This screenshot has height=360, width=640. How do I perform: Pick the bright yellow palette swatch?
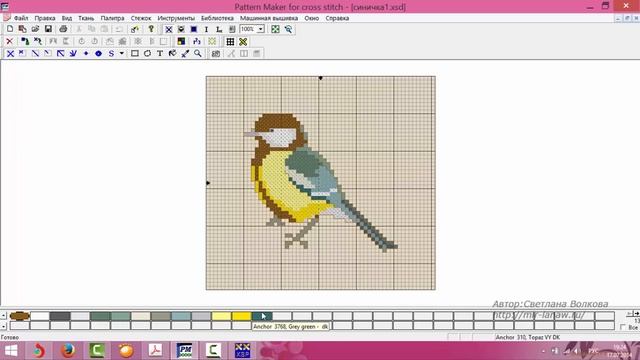click(x=242, y=316)
